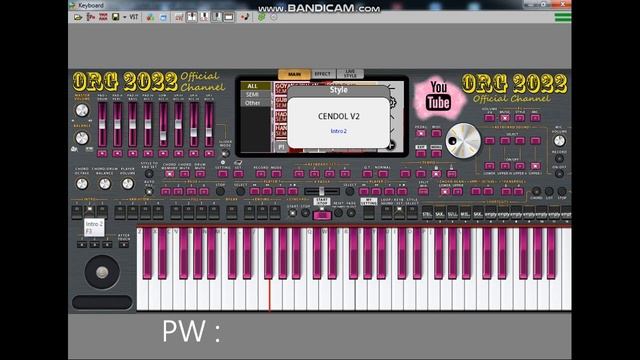Toggle the Lower On/Off button
Viewport: 640px width, 360px height.
coord(489,166)
